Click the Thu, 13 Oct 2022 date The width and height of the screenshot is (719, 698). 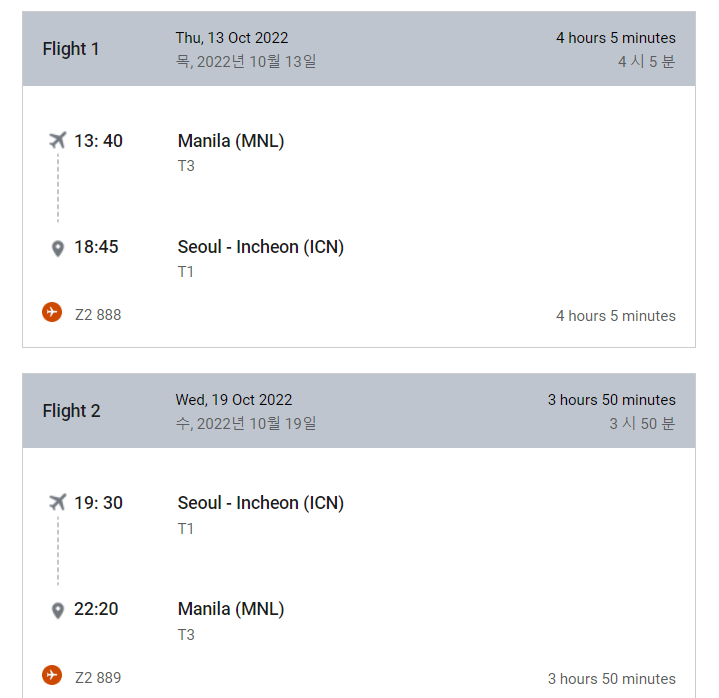tap(232, 38)
